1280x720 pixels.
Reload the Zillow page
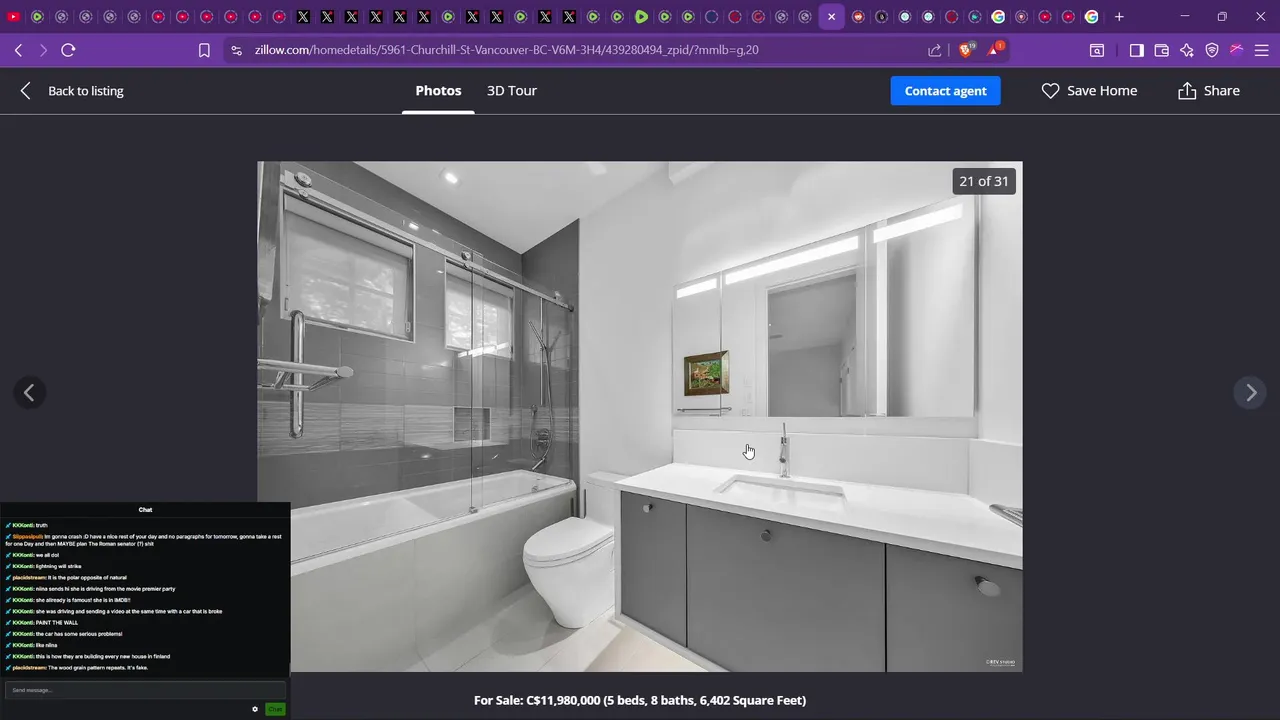(x=68, y=50)
